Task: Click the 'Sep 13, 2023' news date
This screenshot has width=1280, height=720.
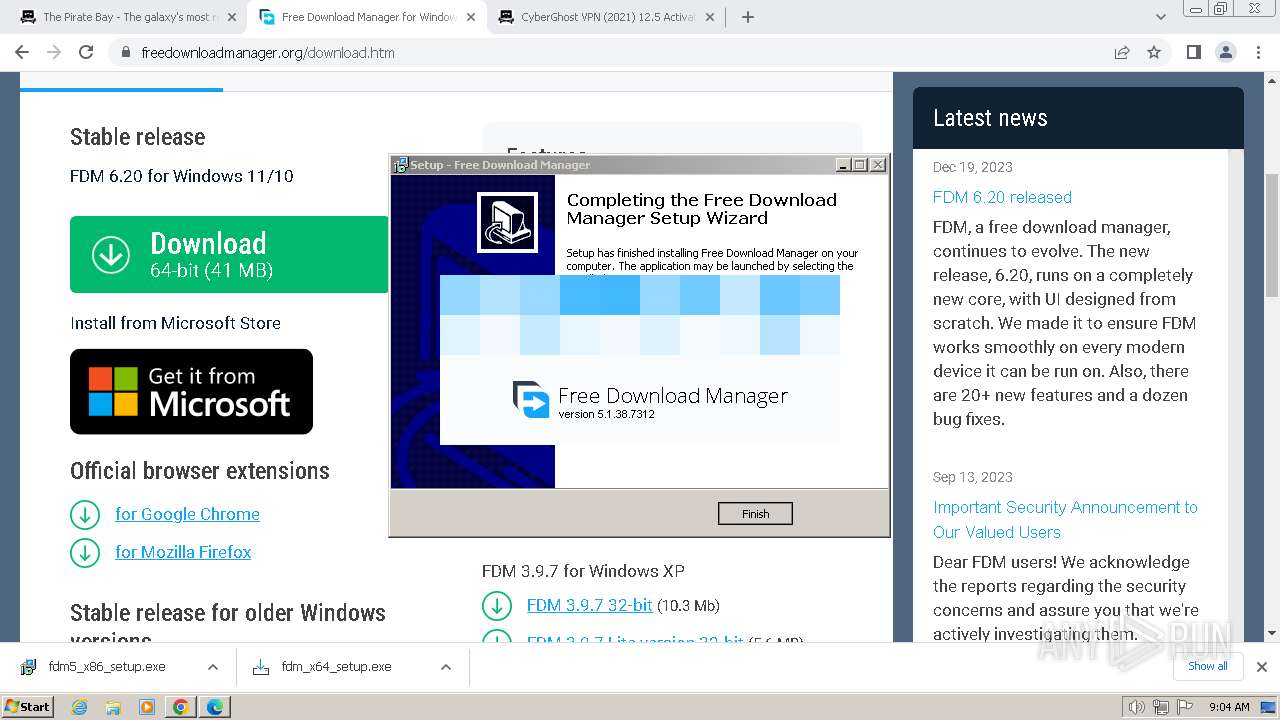Action: [x=973, y=477]
